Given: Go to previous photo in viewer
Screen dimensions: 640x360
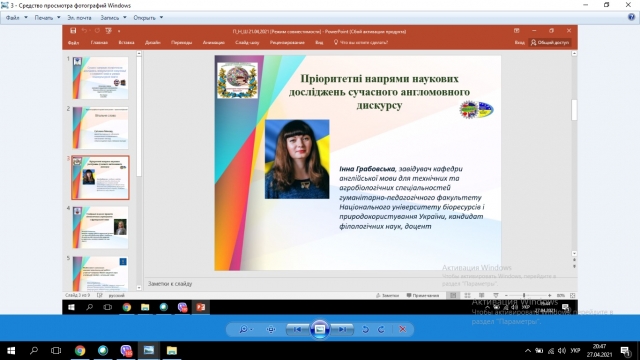Looking at the screenshot, I should point(297,329).
